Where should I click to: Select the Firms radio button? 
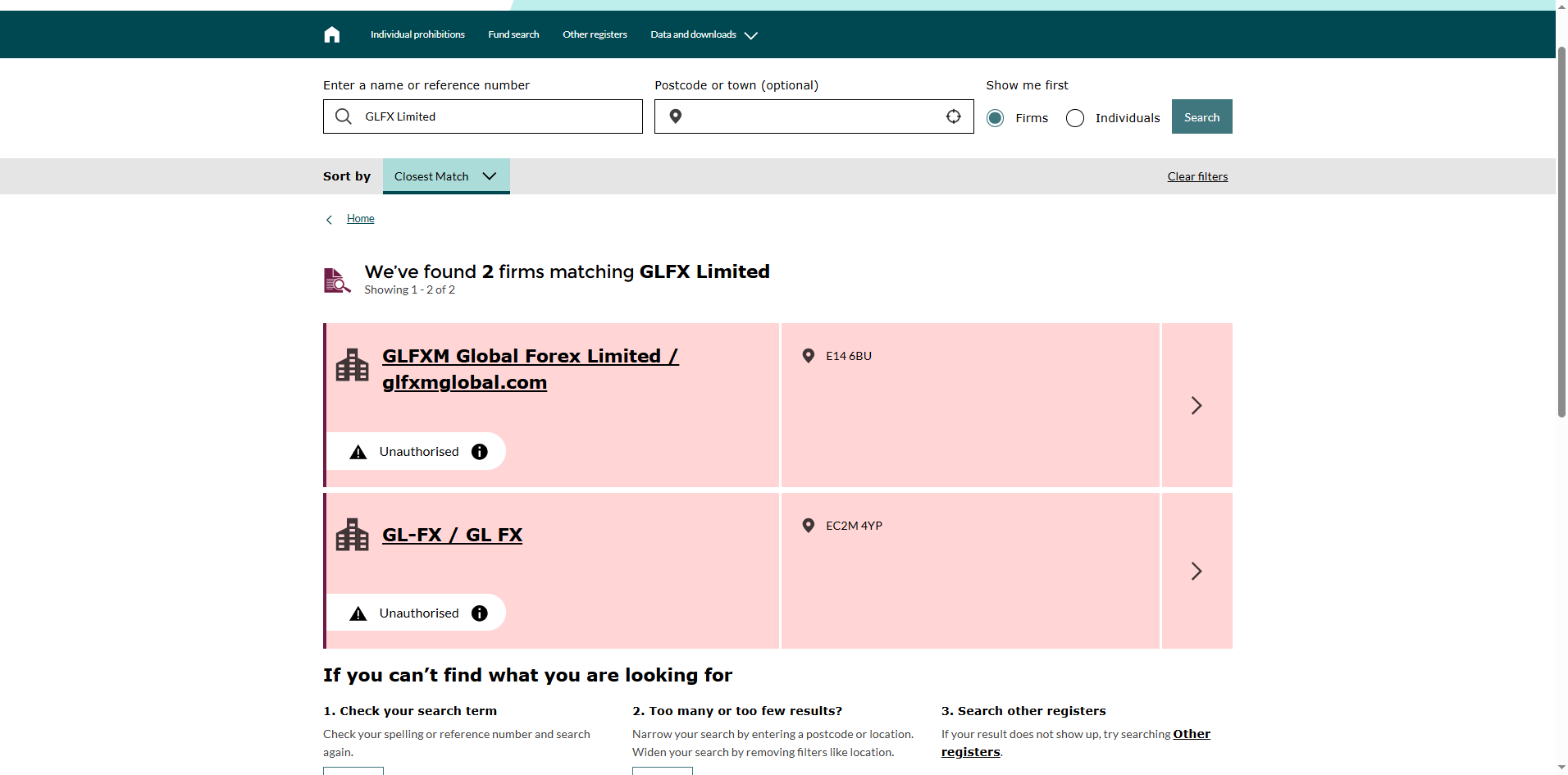[995, 118]
